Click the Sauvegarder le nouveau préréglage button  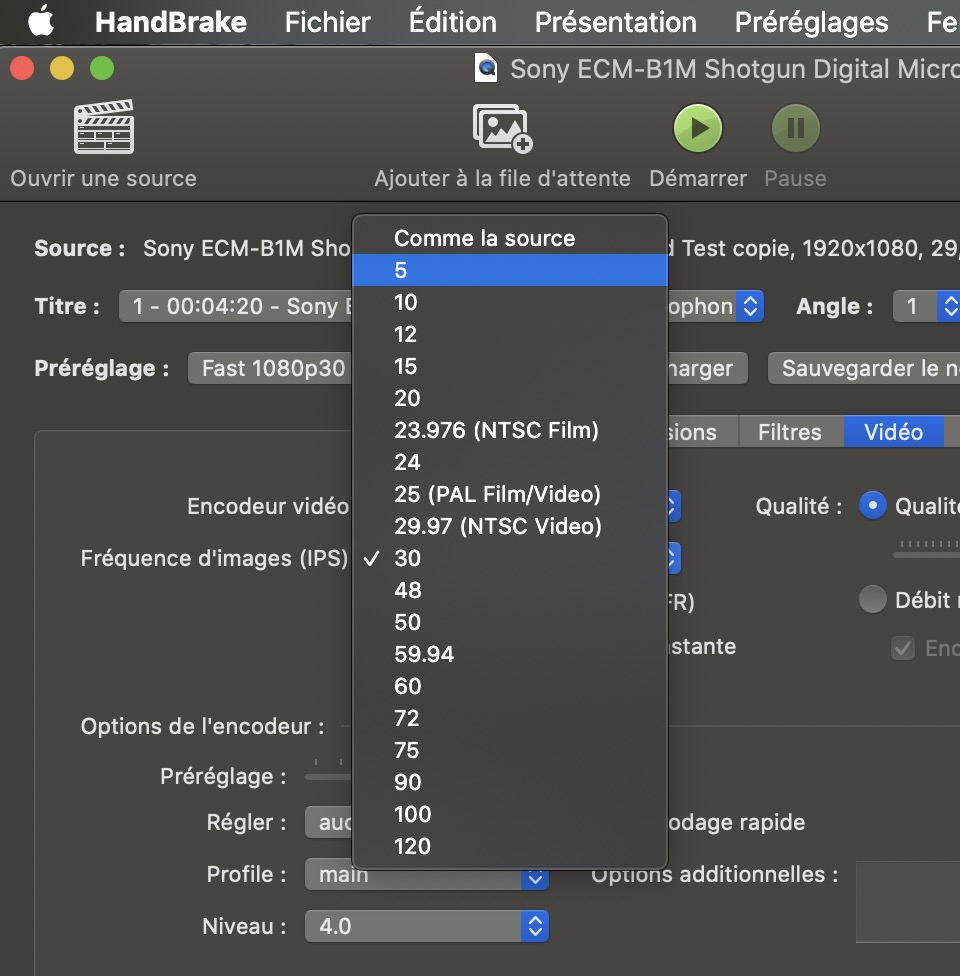tap(863, 368)
